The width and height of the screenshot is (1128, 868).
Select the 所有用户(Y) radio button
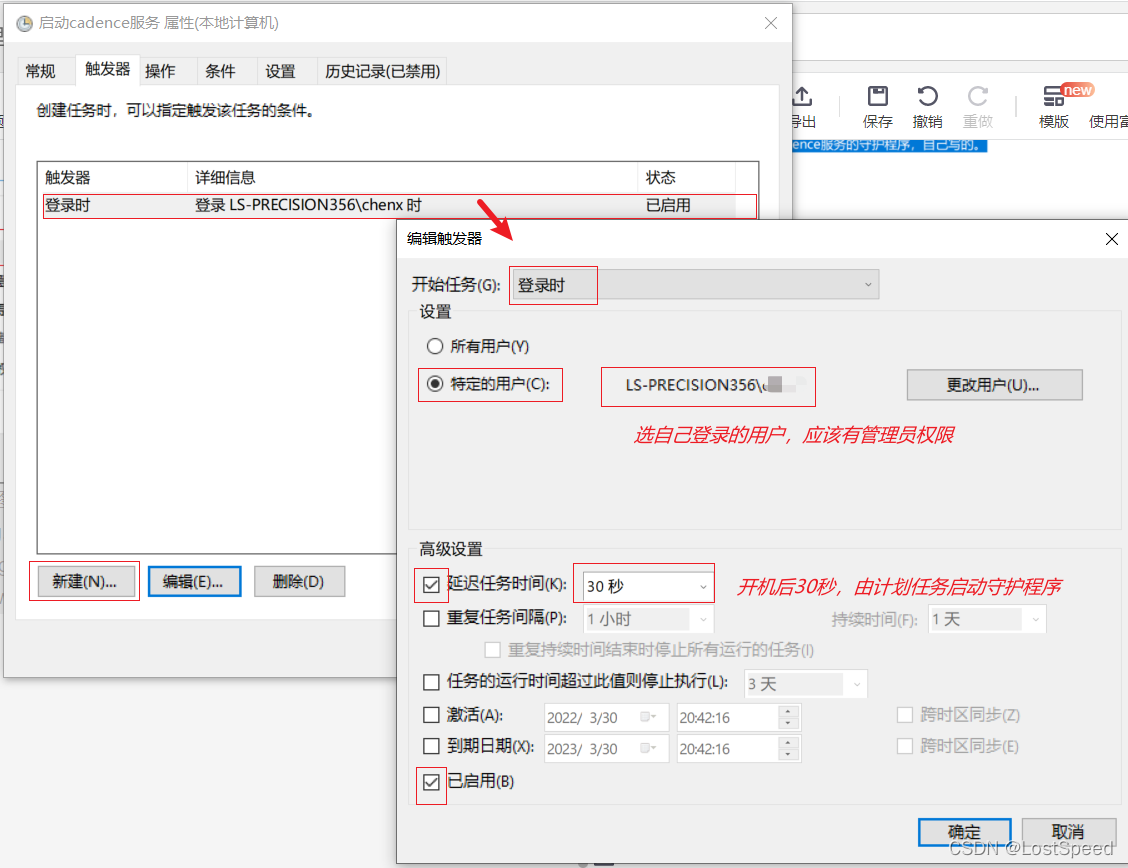[x=435, y=345]
